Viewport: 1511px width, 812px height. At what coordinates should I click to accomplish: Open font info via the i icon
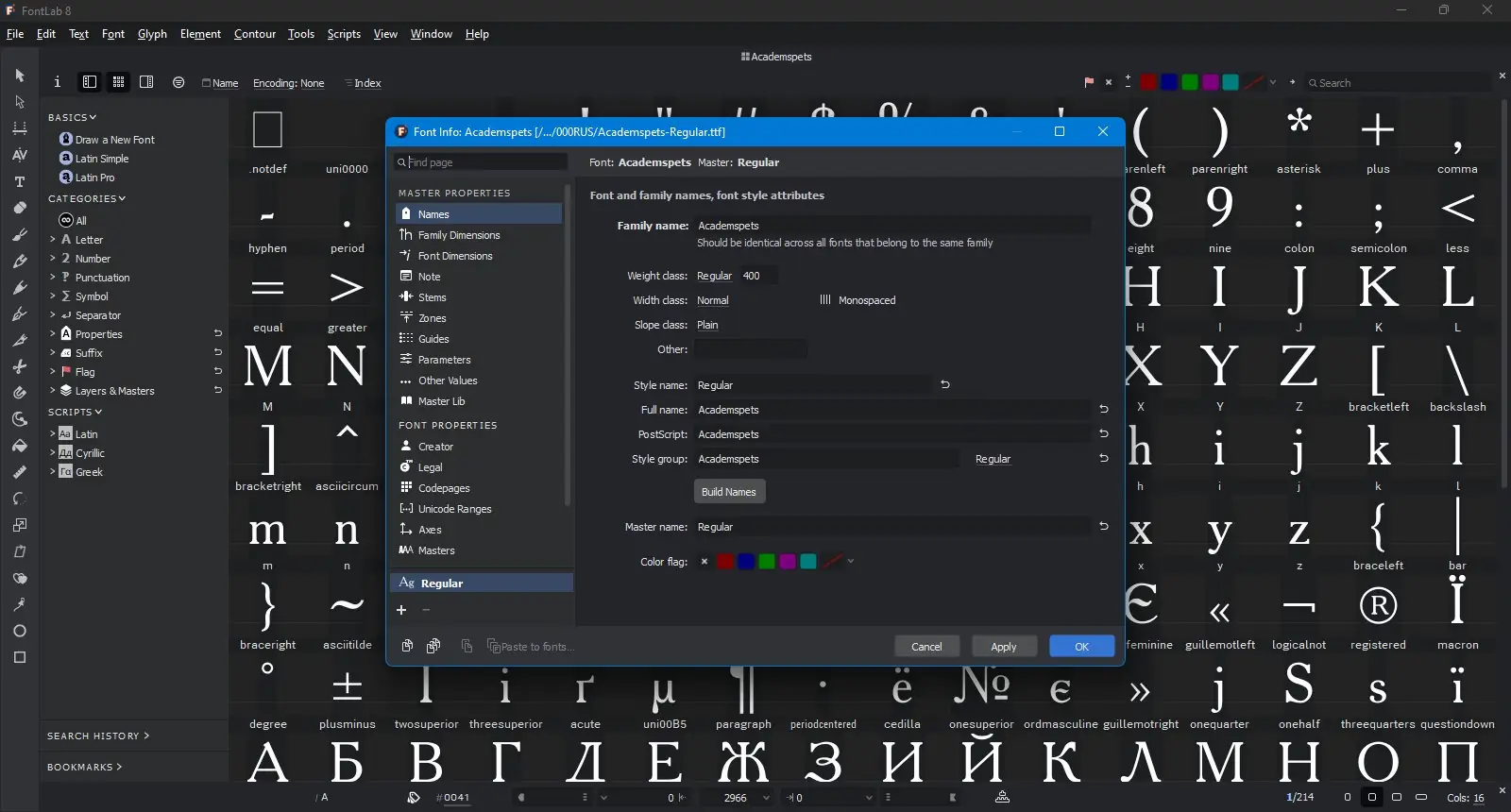pos(58,82)
